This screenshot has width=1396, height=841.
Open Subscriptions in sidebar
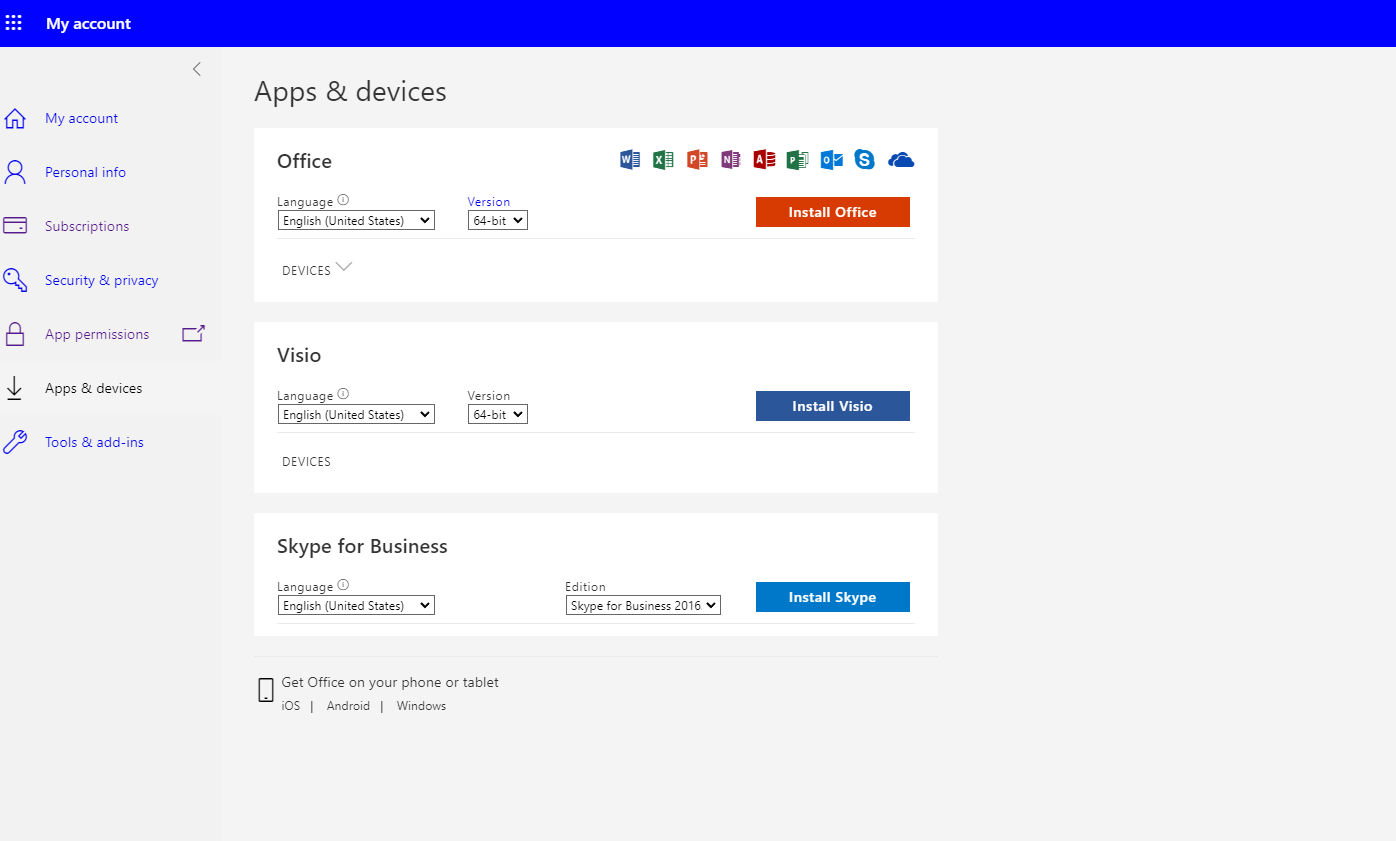(x=87, y=226)
